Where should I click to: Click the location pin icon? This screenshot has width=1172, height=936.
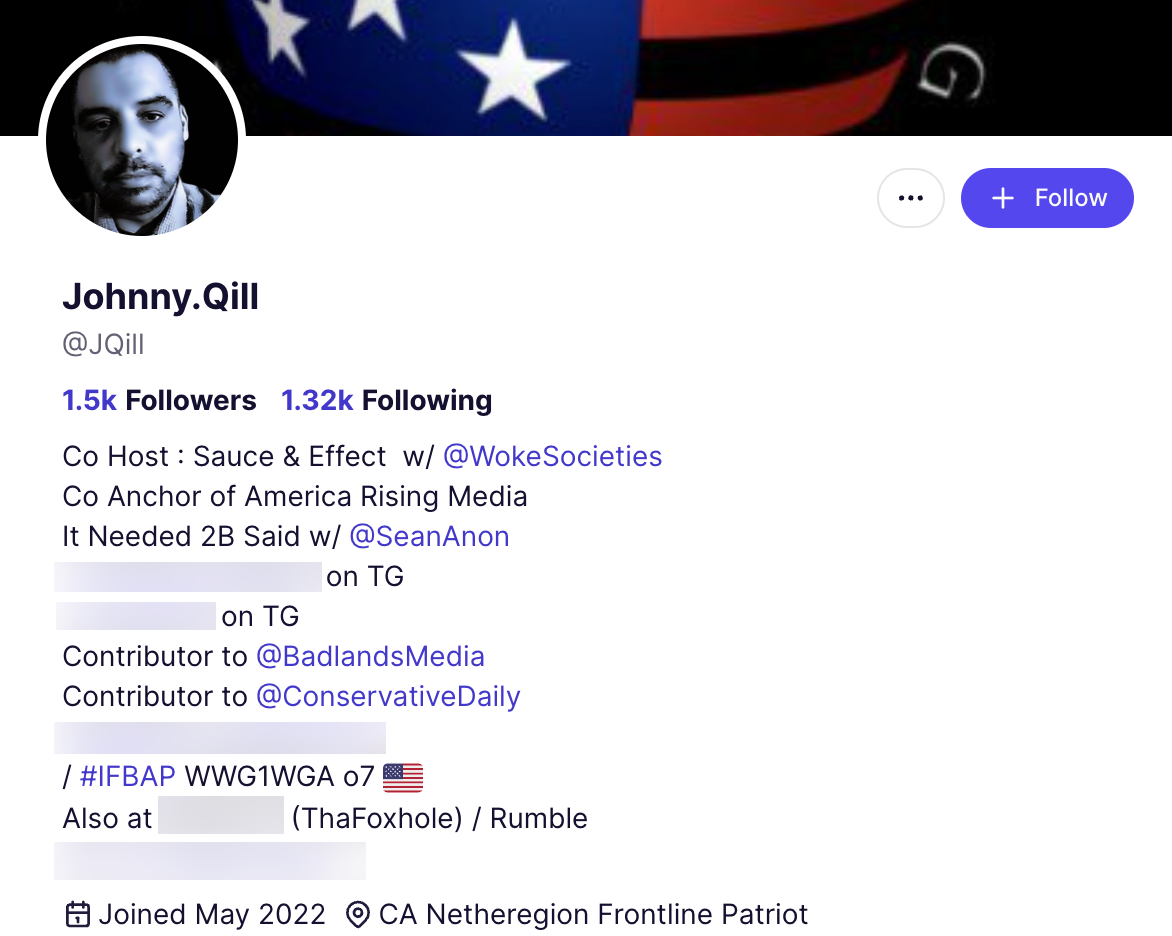(357, 914)
